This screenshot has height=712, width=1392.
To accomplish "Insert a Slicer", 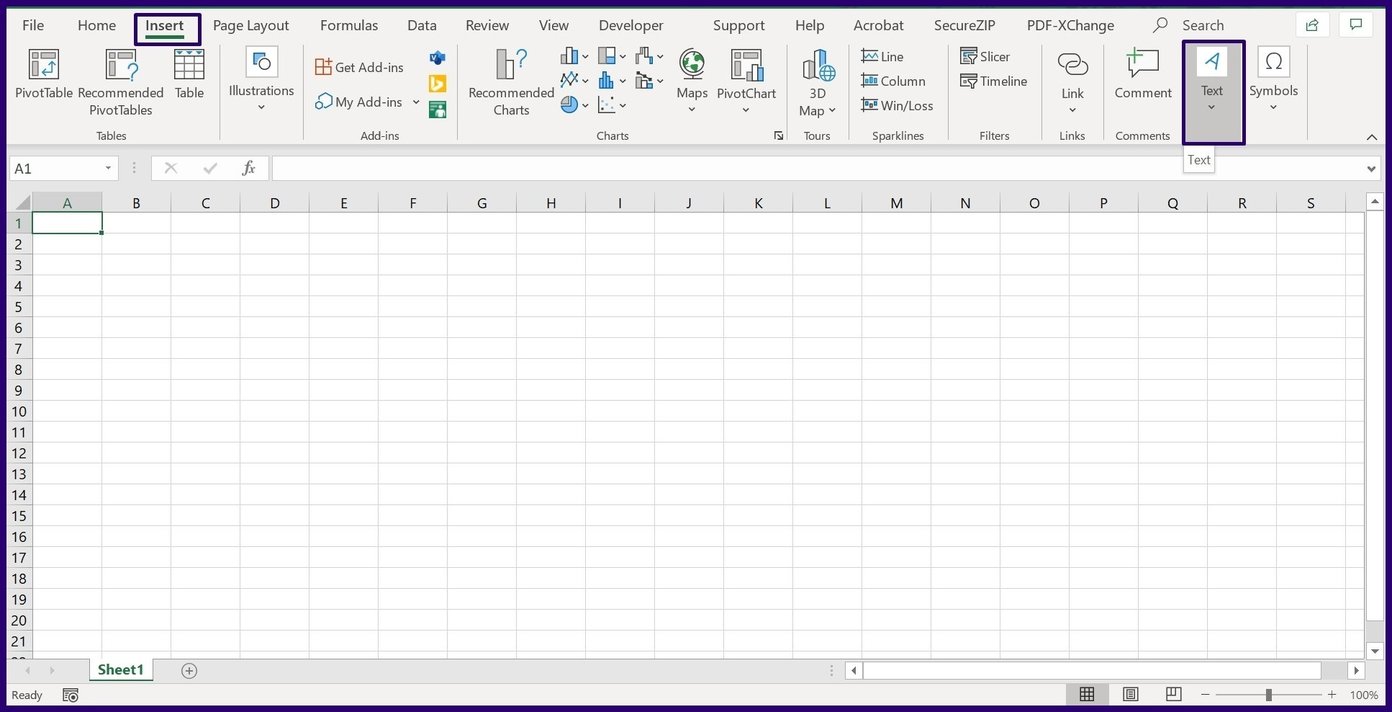I will coord(984,56).
